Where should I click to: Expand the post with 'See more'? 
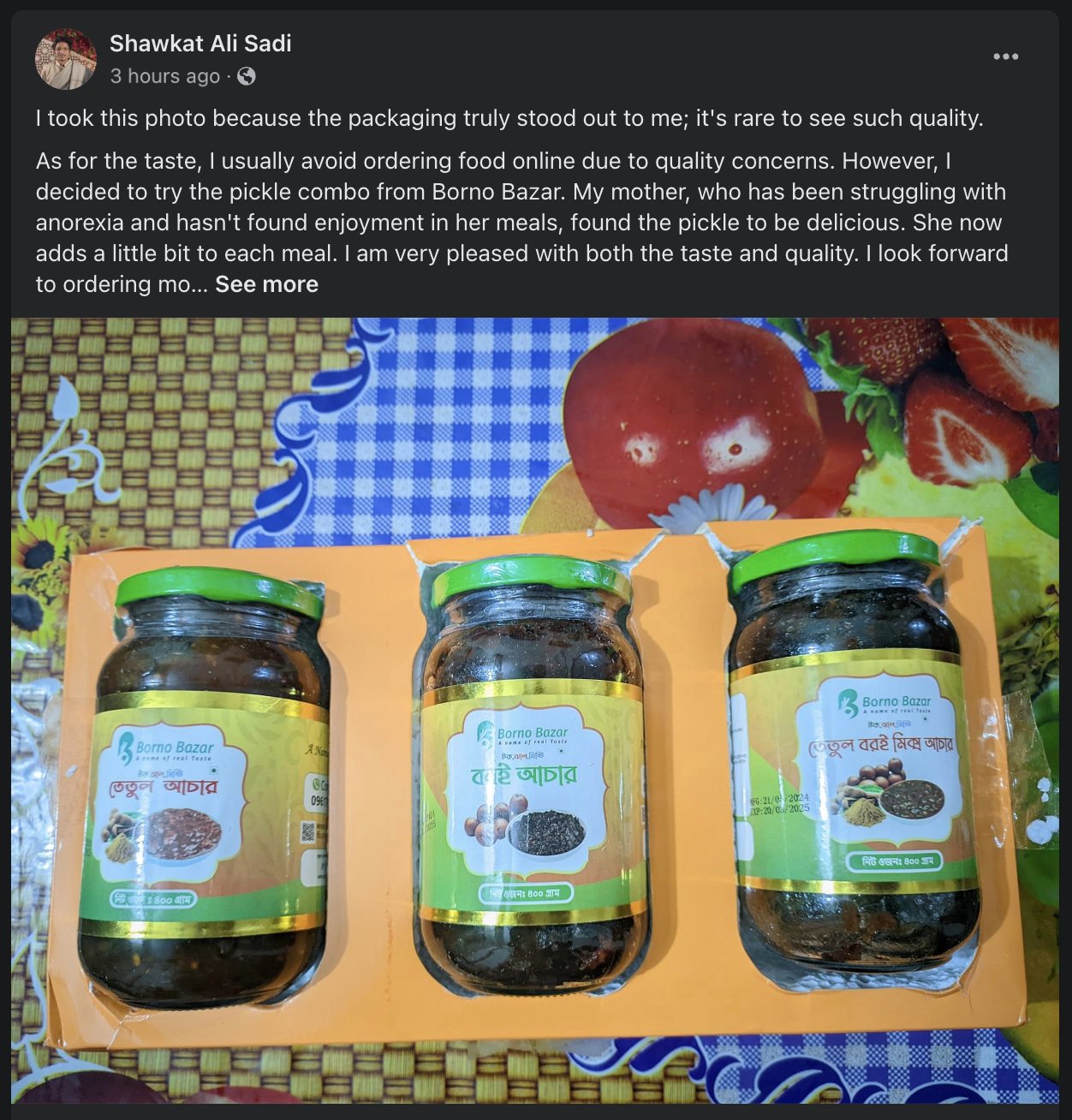266,284
